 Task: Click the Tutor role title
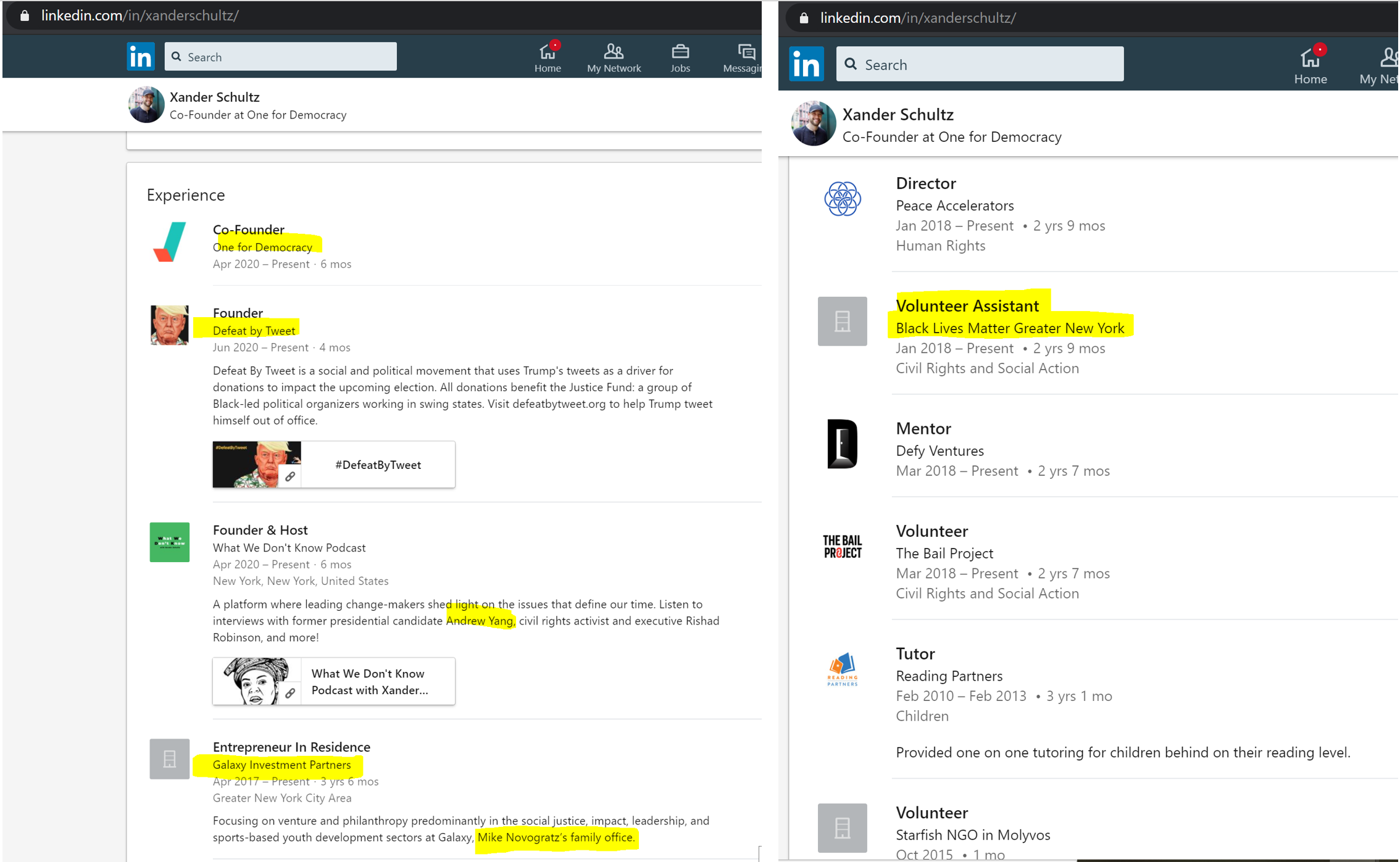[915, 653]
